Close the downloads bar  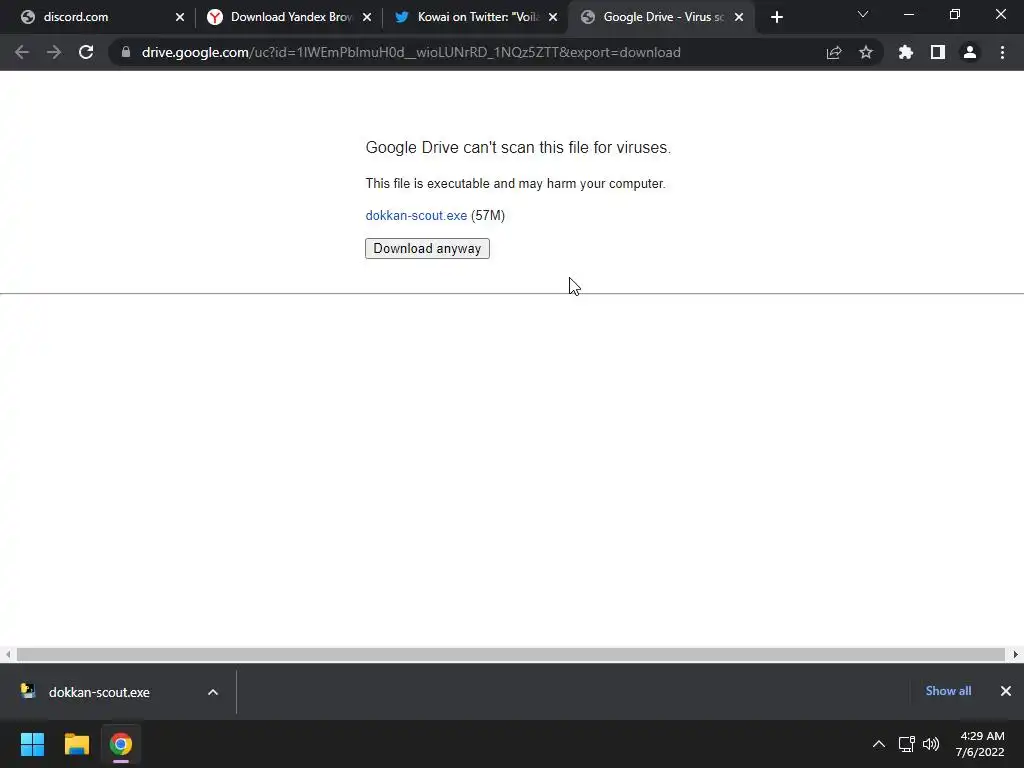1006,691
